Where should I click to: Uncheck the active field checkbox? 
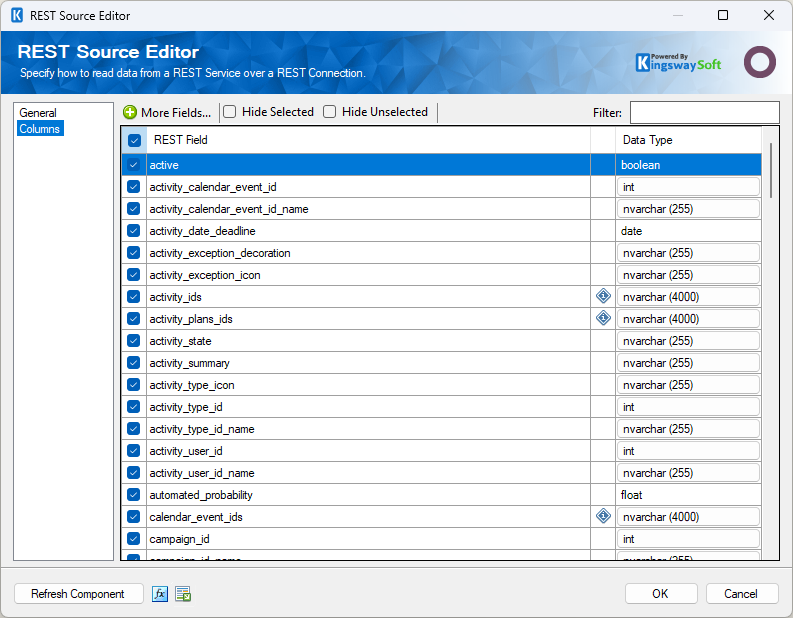click(134, 165)
